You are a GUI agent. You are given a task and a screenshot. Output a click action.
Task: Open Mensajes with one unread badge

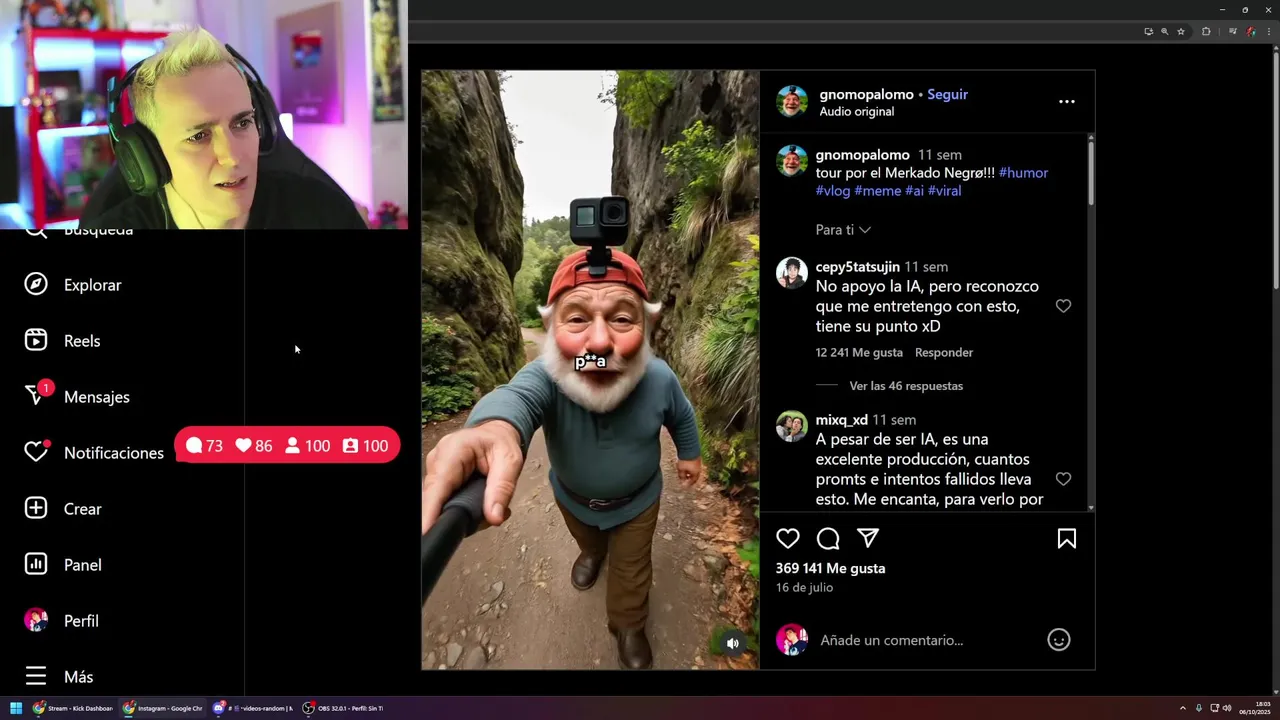pos(77,397)
